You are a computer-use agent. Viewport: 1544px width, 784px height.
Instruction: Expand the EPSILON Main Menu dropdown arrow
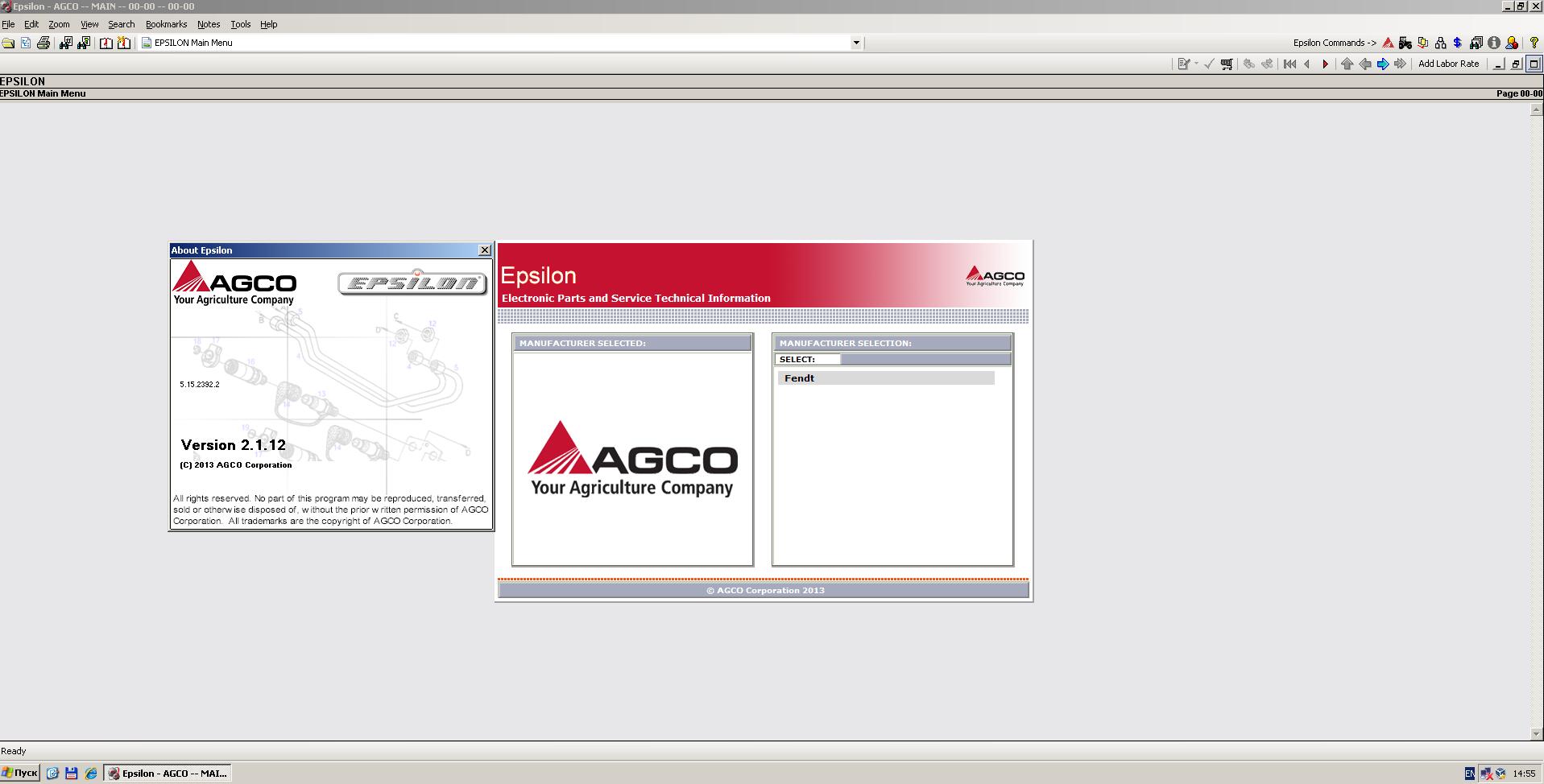tap(856, 43)
